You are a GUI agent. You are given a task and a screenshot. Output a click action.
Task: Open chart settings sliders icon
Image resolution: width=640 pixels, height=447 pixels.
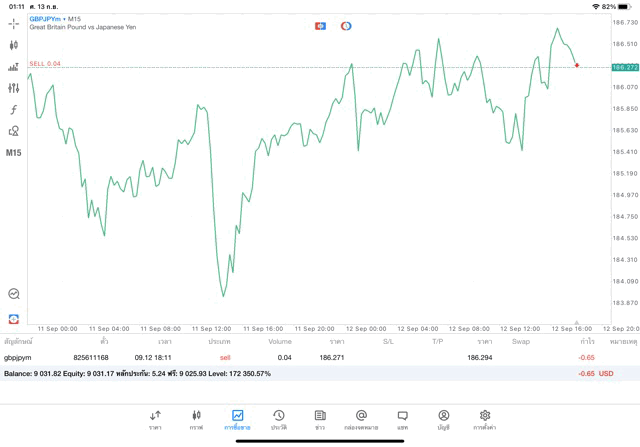click(14, 88)
